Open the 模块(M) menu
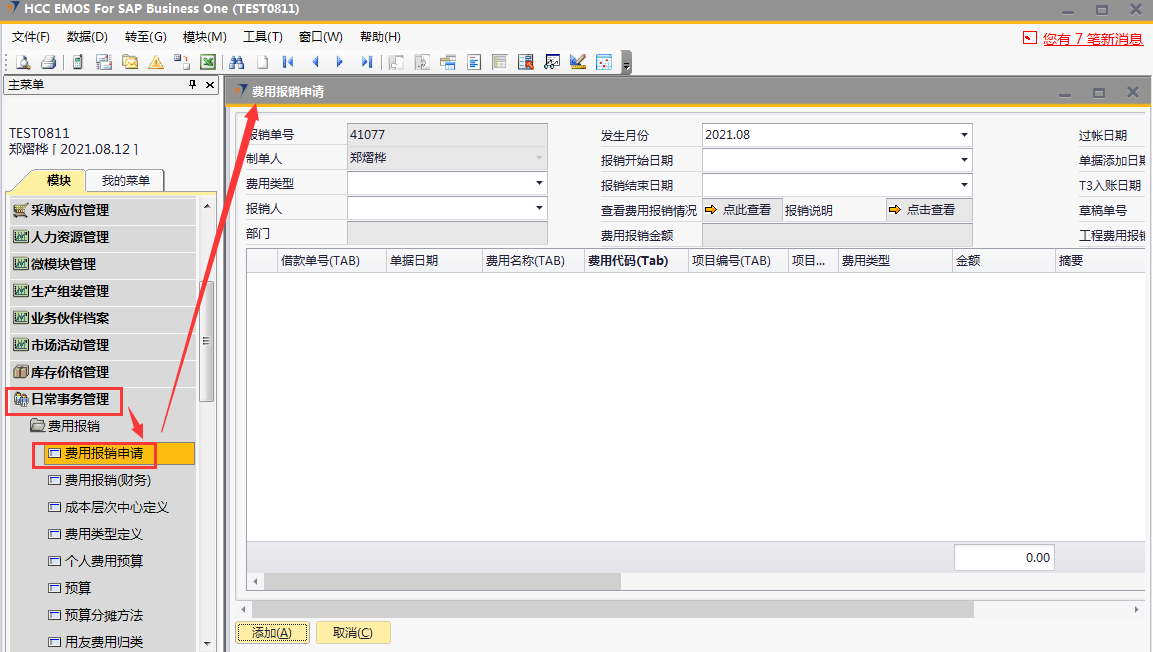 204,37
